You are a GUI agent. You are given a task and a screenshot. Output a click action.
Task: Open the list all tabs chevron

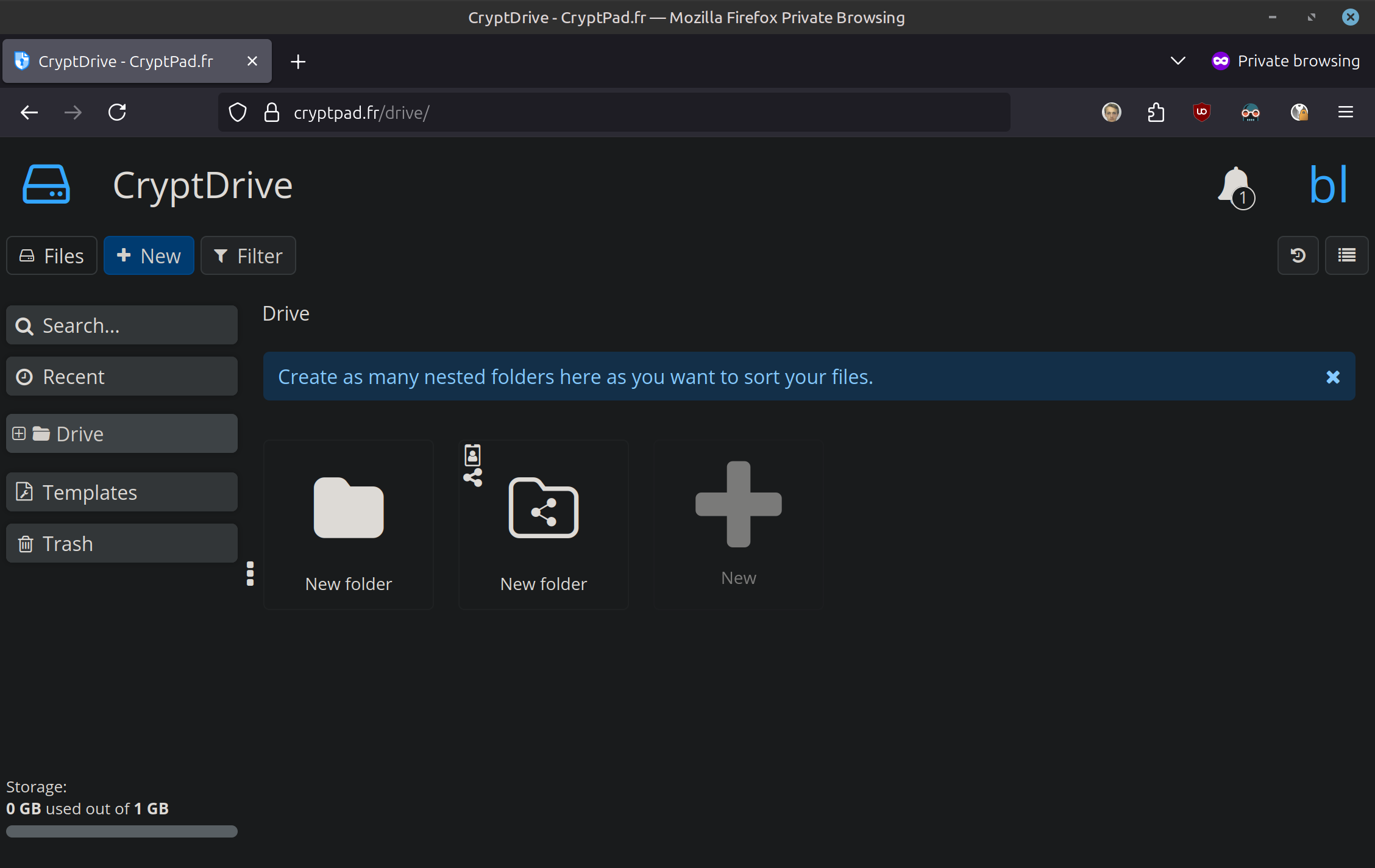(x=1178, y=61)
